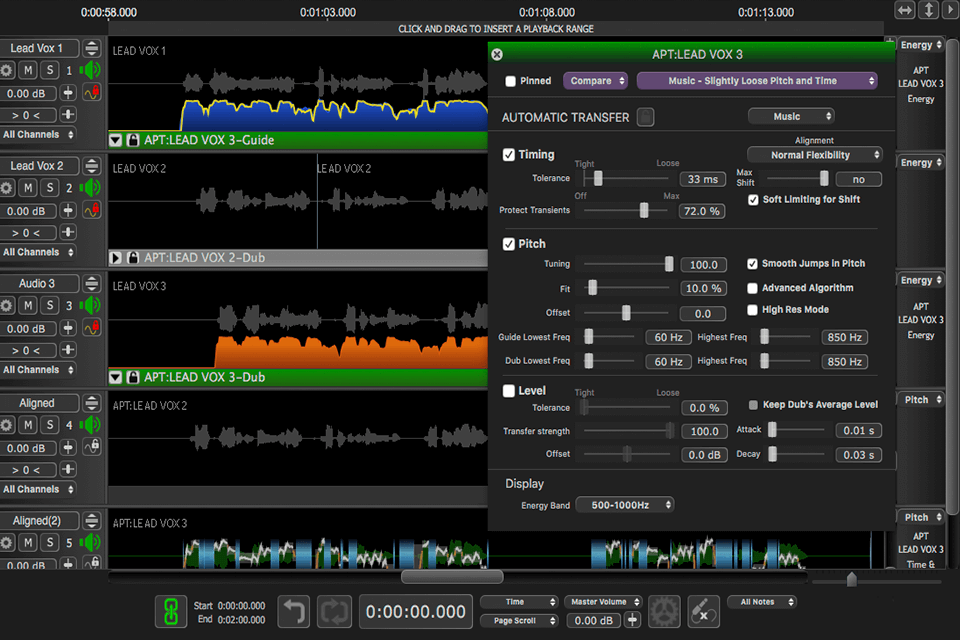
Task: Toggle the Smooth Jumps in Pitch checkbox
Action: pyautogui.click(x=753, y=263)
